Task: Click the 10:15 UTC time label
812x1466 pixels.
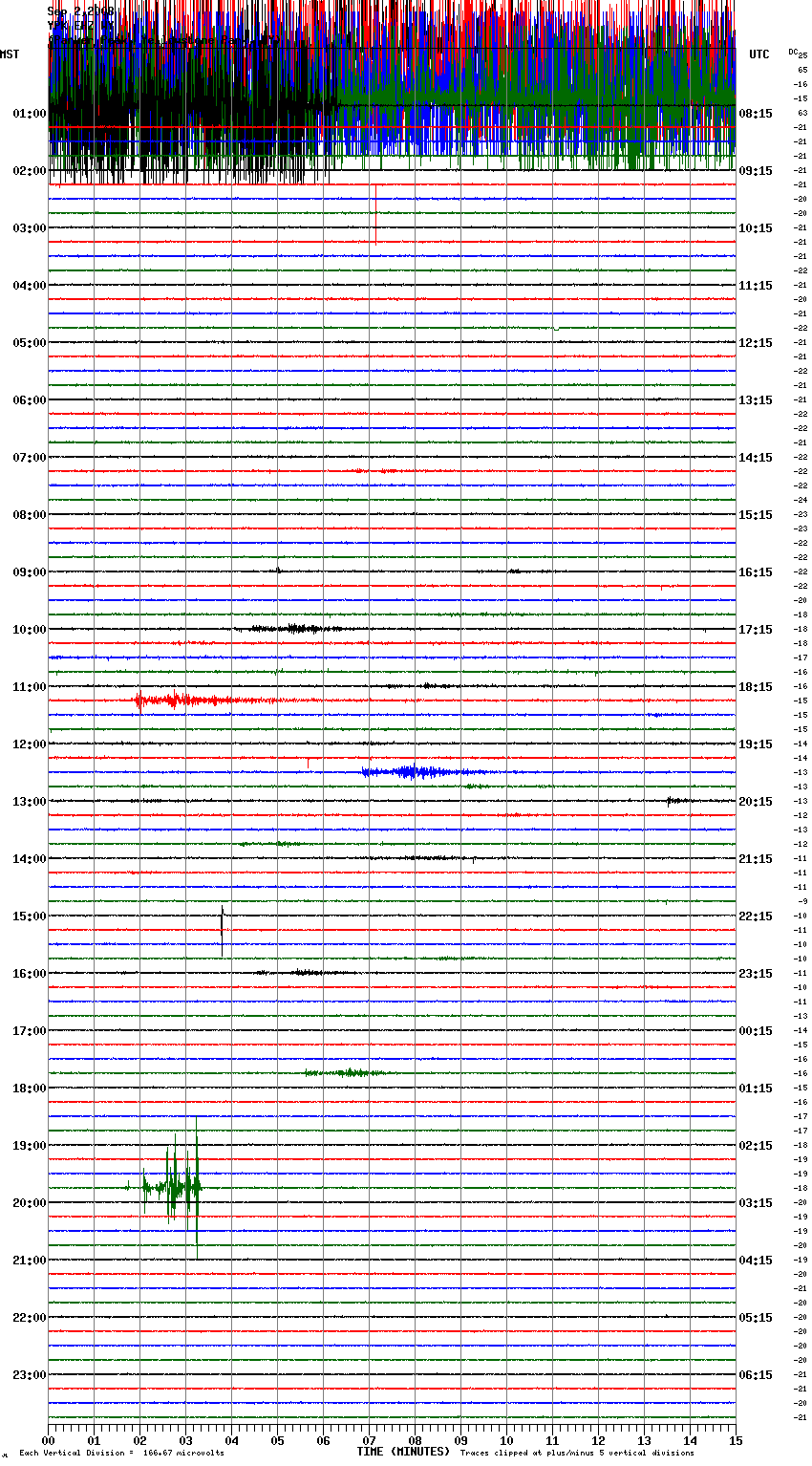Action: pos(756,228)
